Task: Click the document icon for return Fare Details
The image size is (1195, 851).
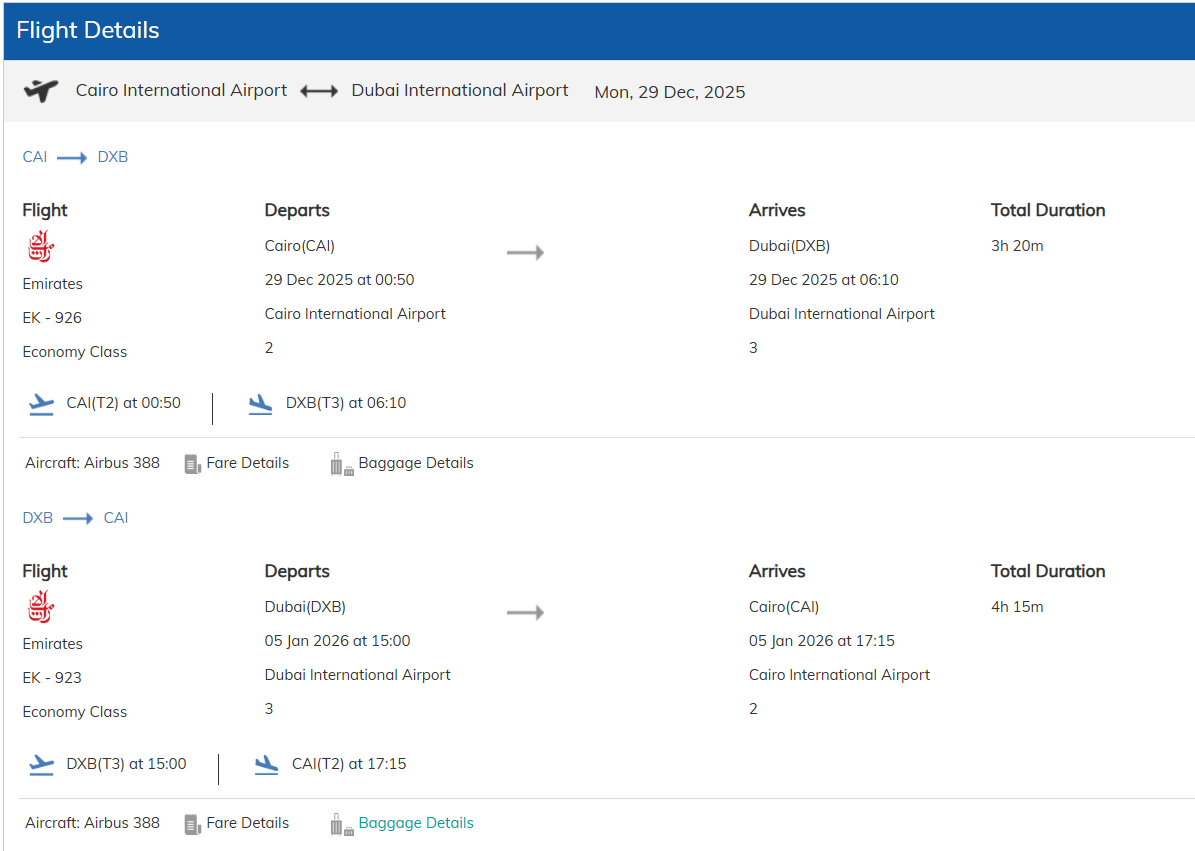Action: 193,824
